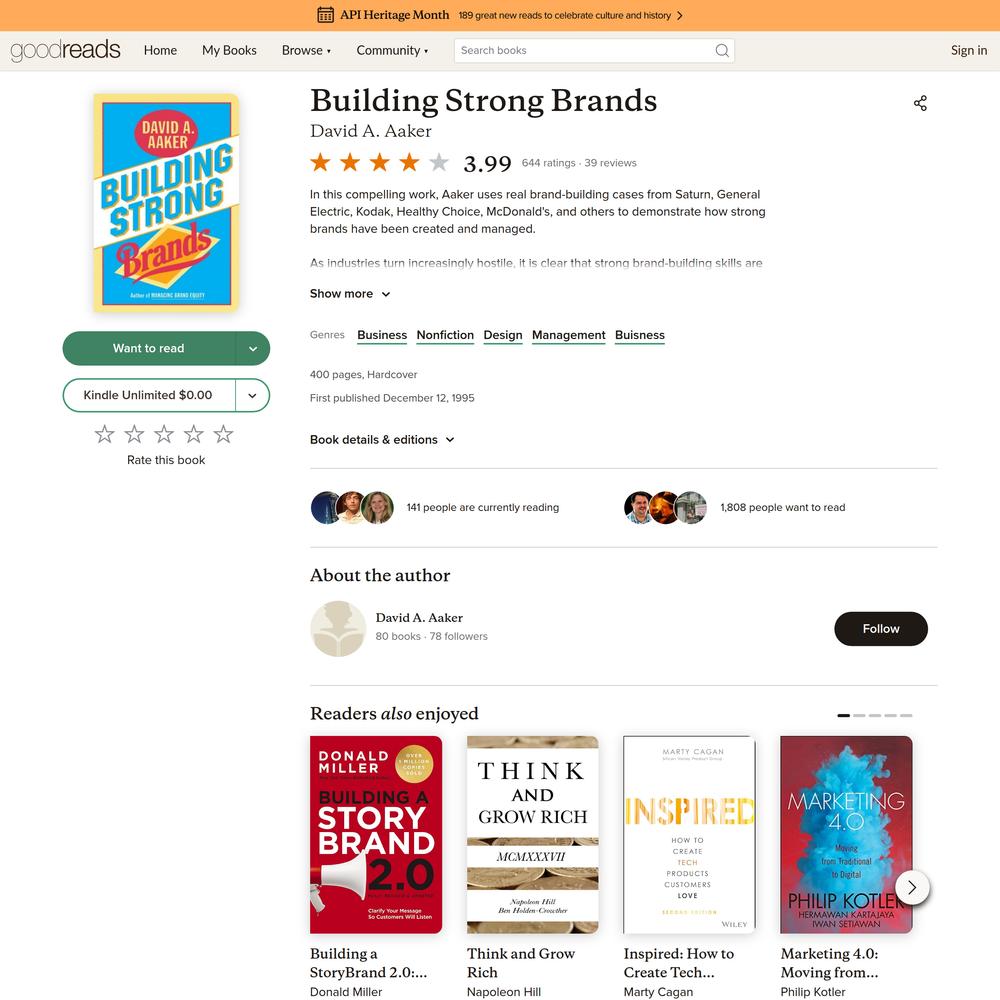Sign in from the header

(968, 50)
